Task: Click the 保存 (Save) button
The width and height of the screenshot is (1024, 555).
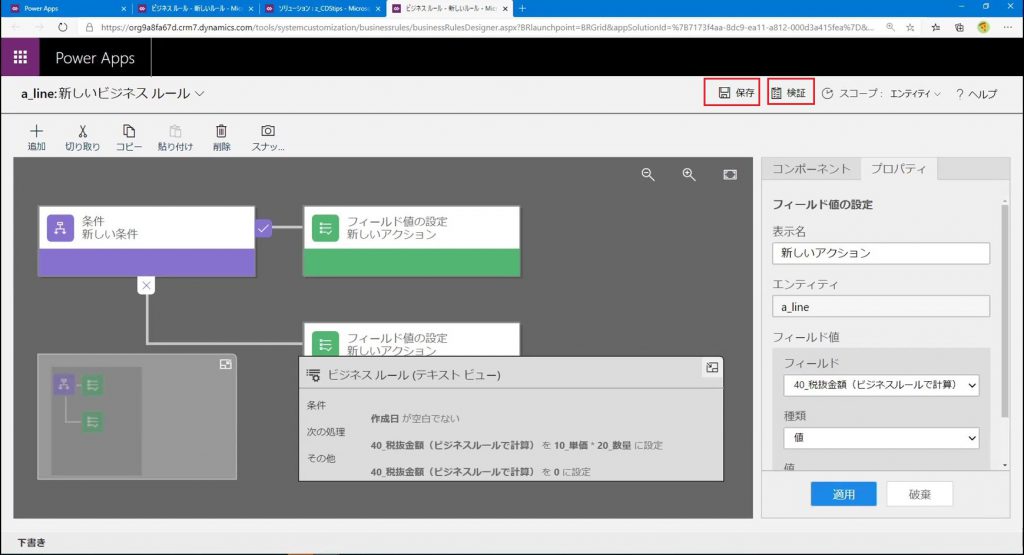Action: pyautogui.click(x=732, y=93)
